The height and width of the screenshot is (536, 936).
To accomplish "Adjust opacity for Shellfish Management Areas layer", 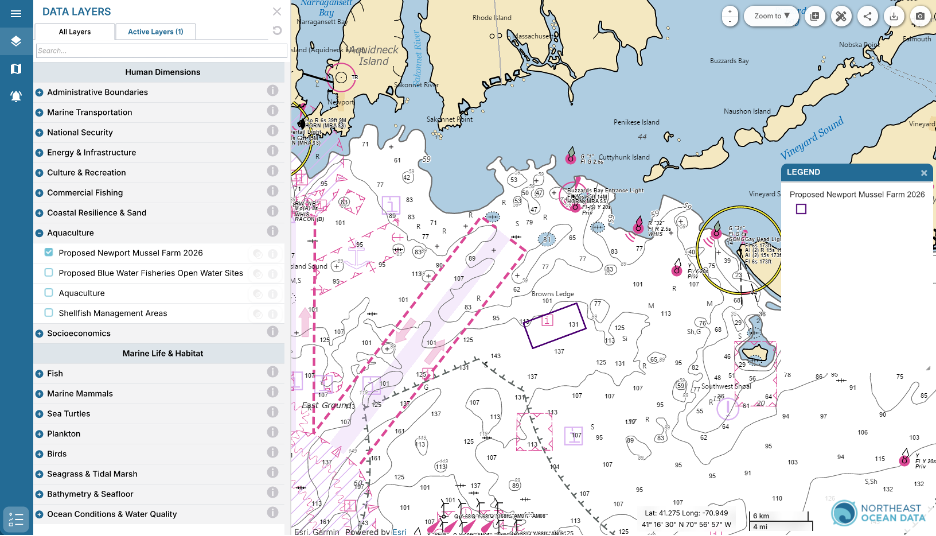I will click(x=258, y=314).
